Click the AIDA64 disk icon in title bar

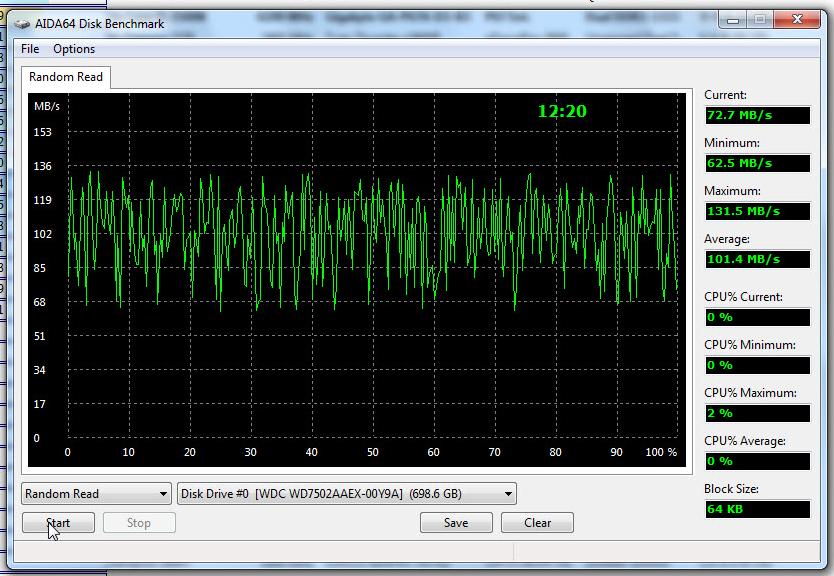[22, 24]
